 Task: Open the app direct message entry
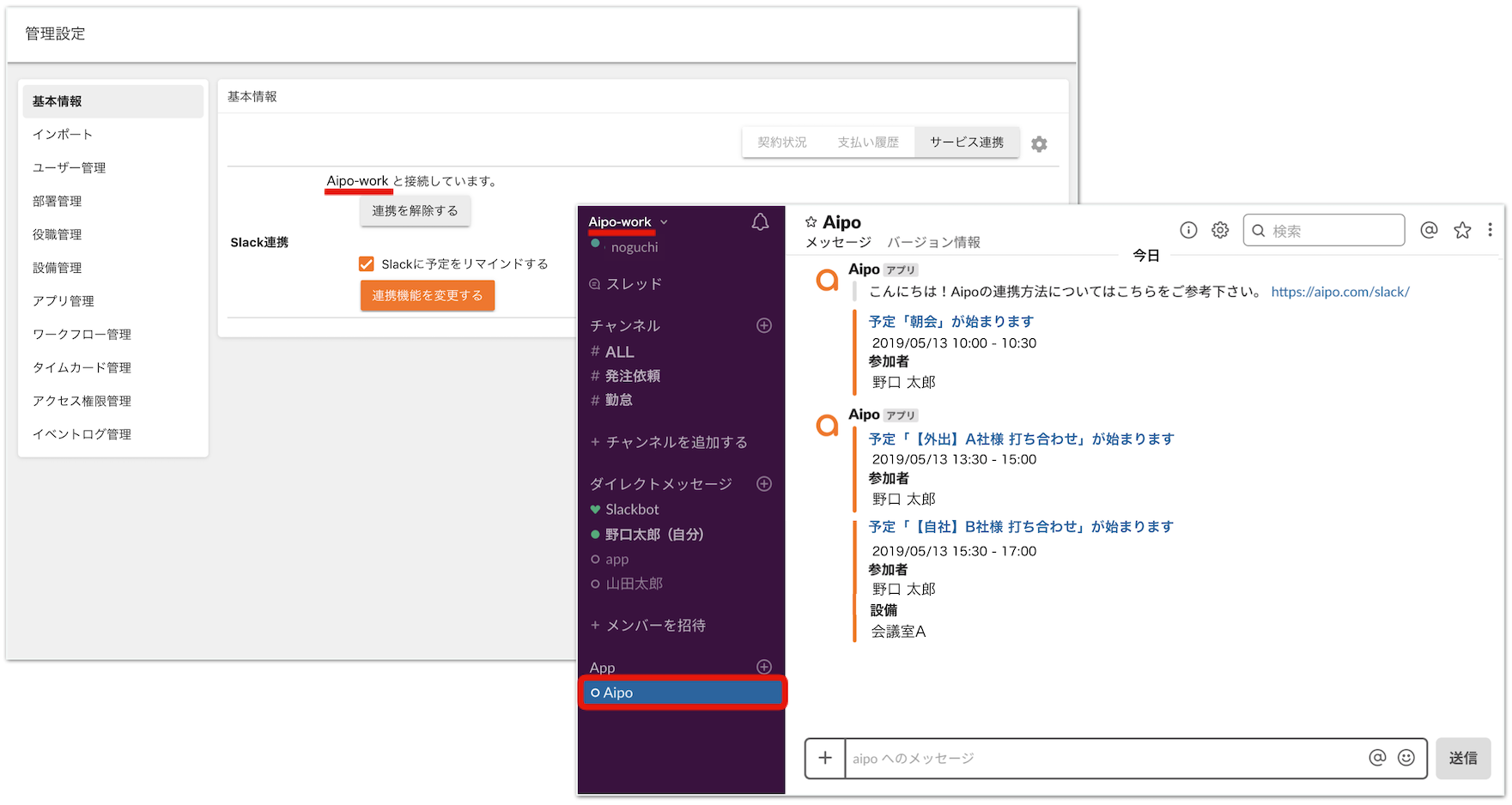click(610, 560)
